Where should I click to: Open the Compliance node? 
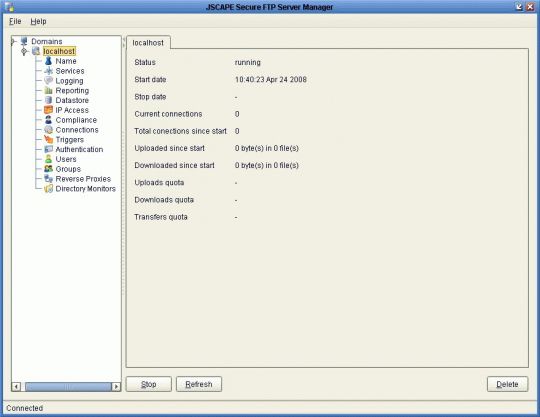[x=76, y=120]
